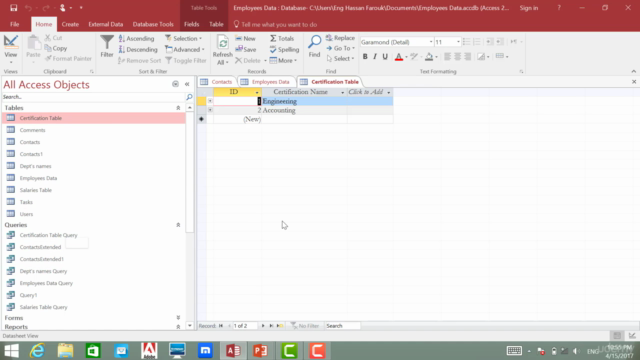Go to last record navigation button
Screen dimensions: 640x360
271,326
